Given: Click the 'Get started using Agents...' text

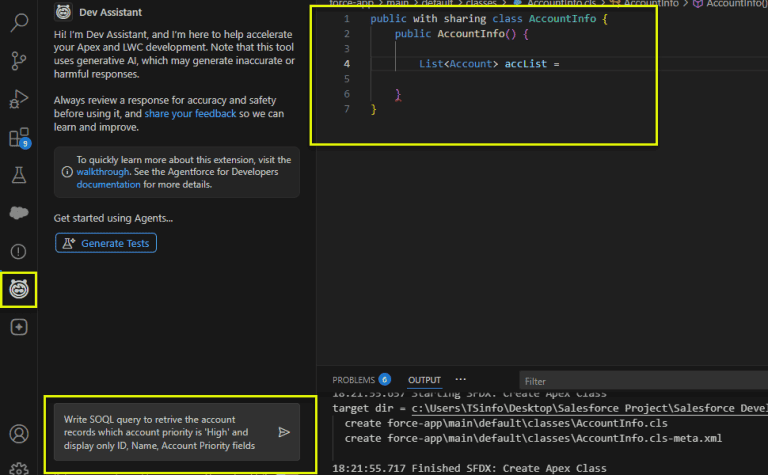Looking at the screenshot, I should 113,218.
